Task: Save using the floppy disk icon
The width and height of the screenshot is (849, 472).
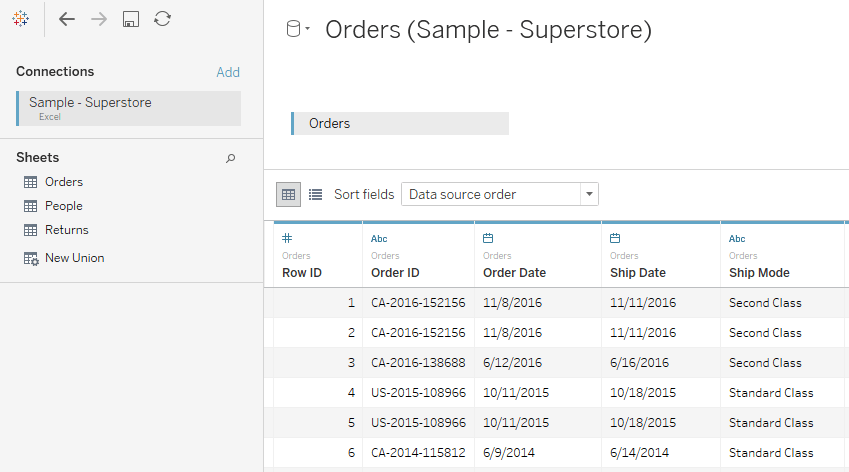Action: [130, 19]
